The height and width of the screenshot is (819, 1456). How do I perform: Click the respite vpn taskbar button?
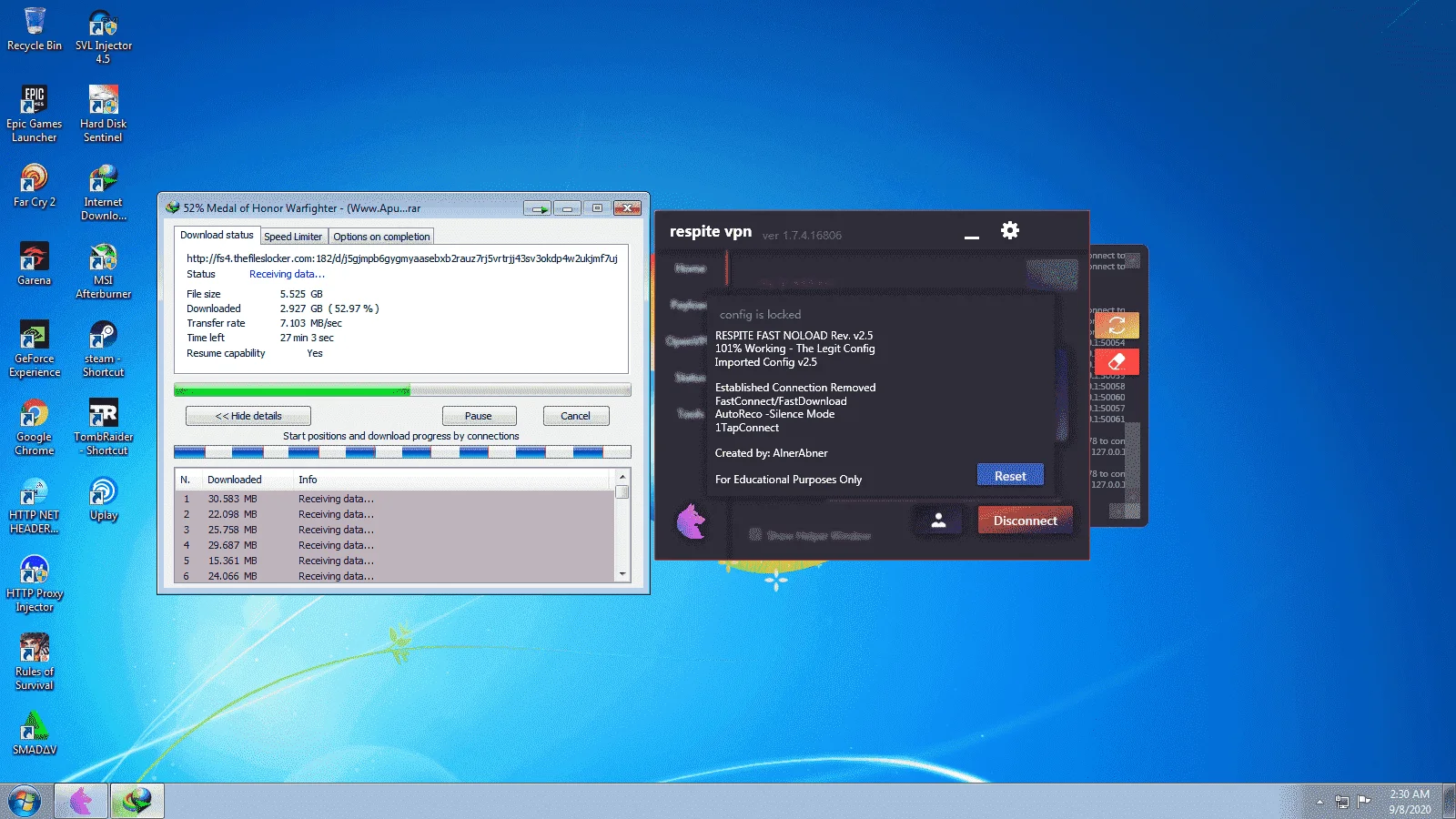pyautogui.click(x=81, y=801)
